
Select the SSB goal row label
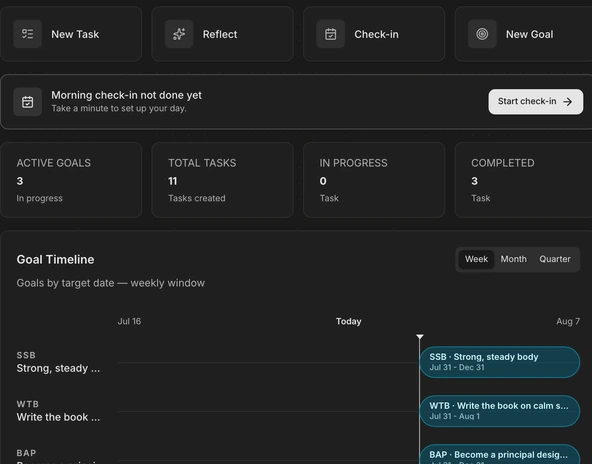(x=59, y=362)
